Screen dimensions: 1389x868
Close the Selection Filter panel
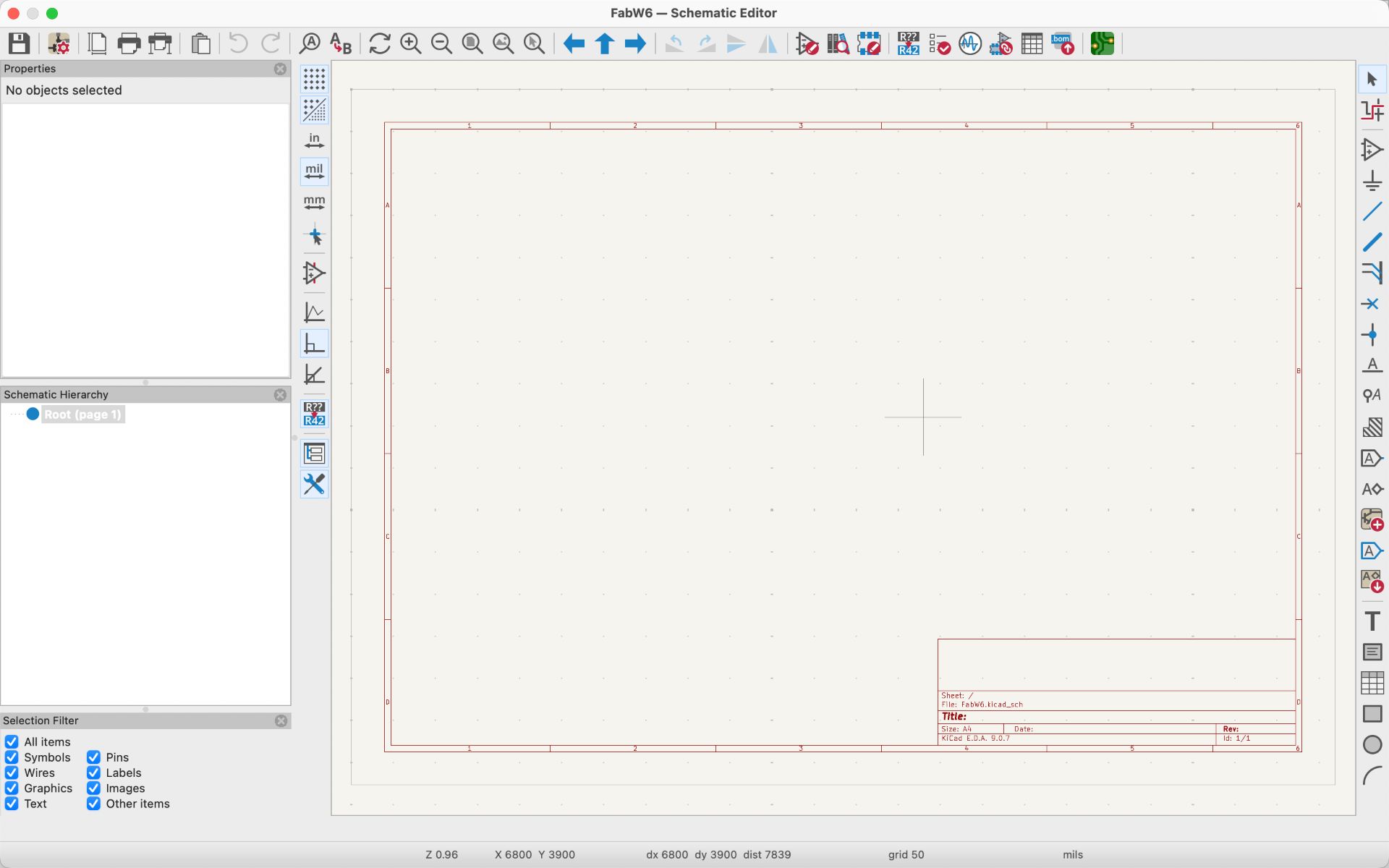coord(281,720)
